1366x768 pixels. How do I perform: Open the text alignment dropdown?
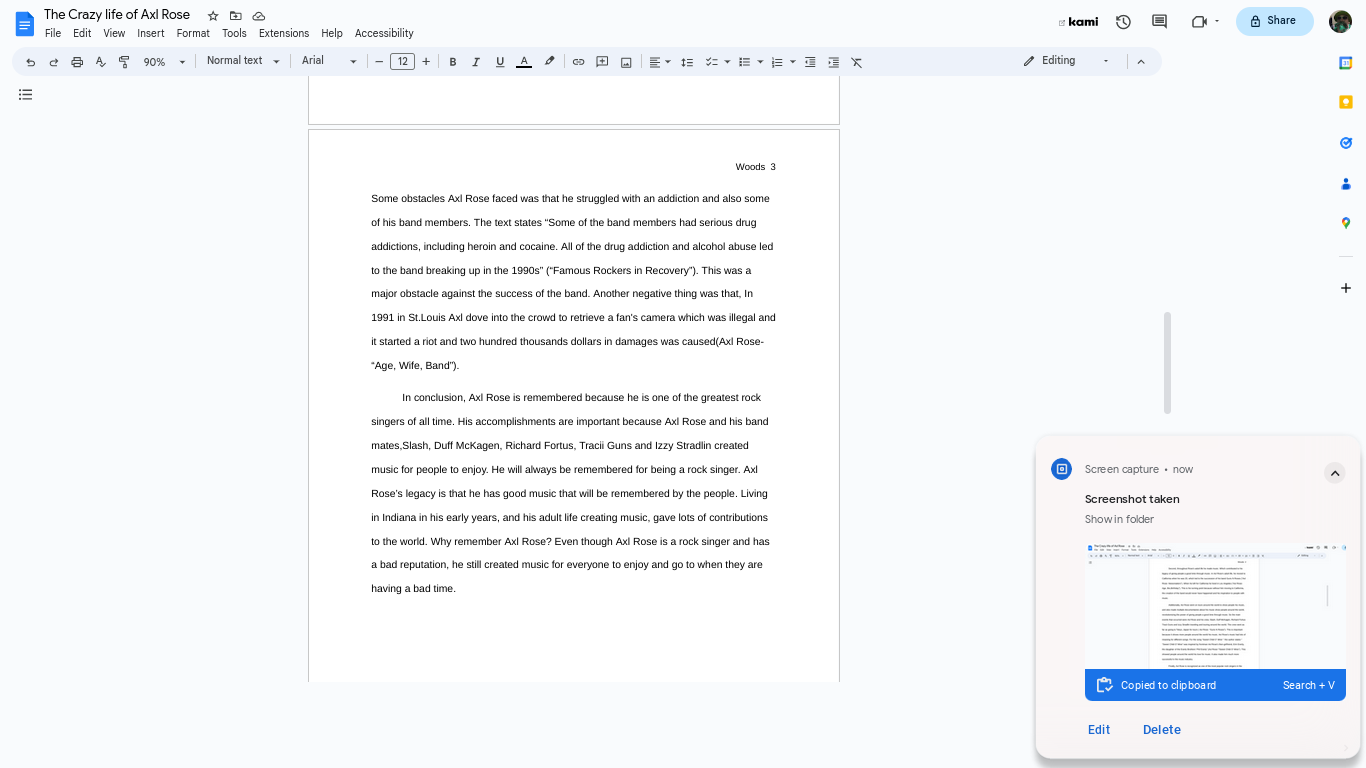tap(660, 62)
